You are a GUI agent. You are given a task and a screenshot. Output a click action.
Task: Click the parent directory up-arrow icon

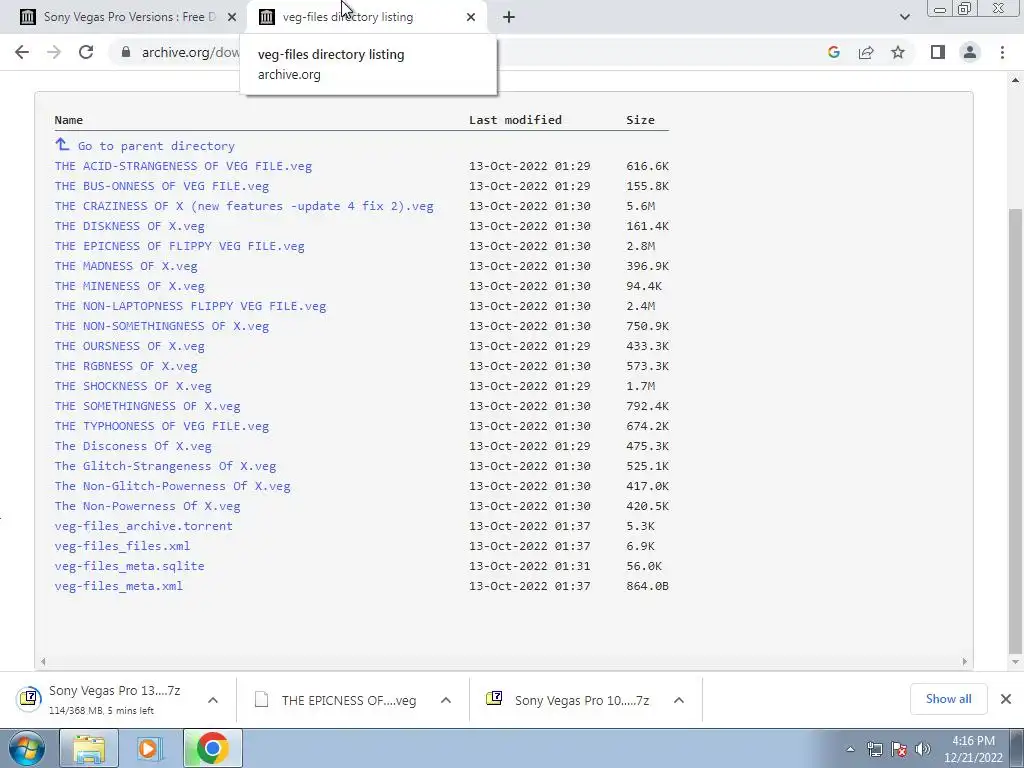pos(62,144)
